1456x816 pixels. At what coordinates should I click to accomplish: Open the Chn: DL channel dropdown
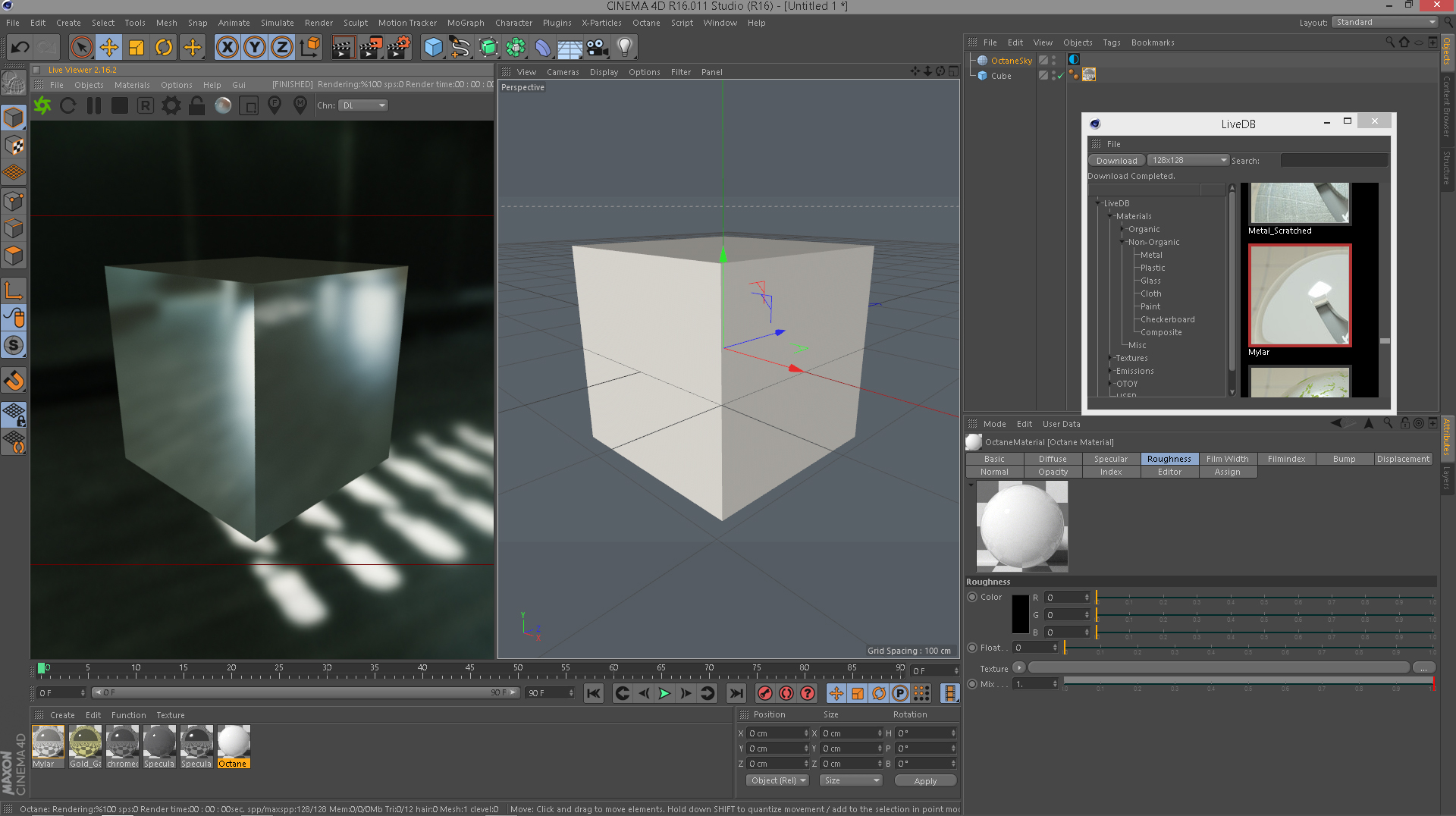(363, 106)
